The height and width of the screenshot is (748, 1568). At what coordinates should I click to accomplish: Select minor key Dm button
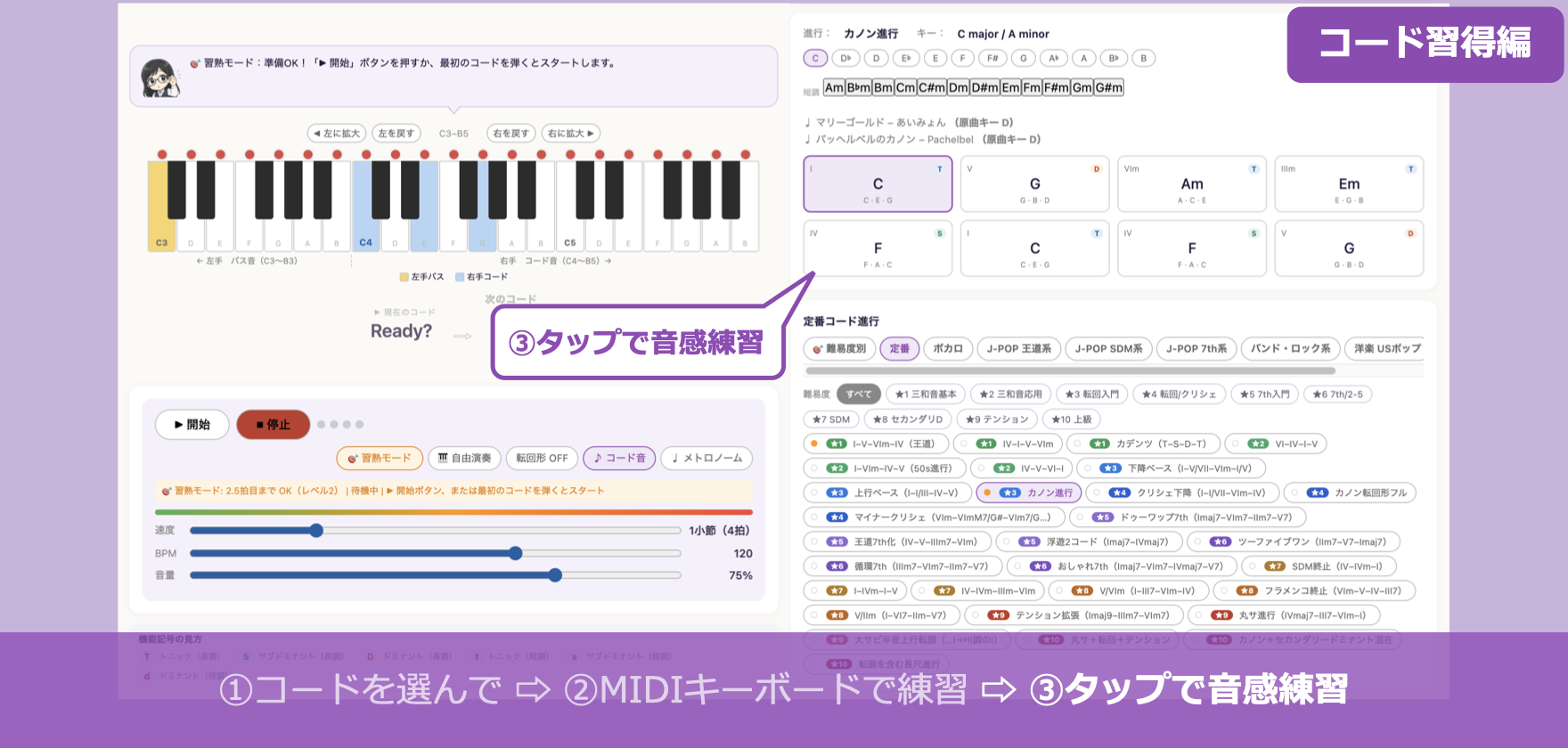point(959,87)
